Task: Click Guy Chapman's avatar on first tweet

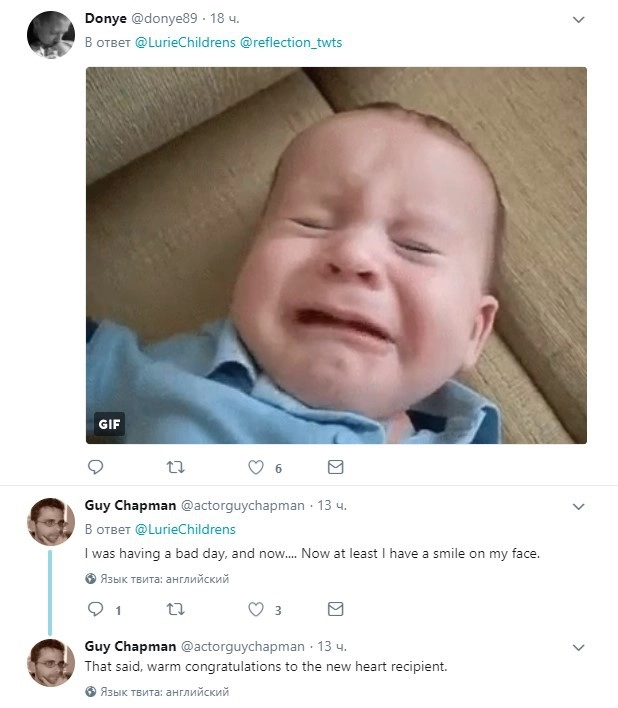Action: pyautogui.click(x=50, y=521)
